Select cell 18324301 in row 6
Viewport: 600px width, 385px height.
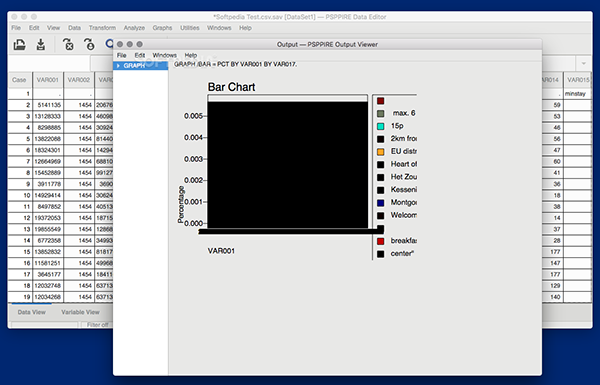coord(48,150)
